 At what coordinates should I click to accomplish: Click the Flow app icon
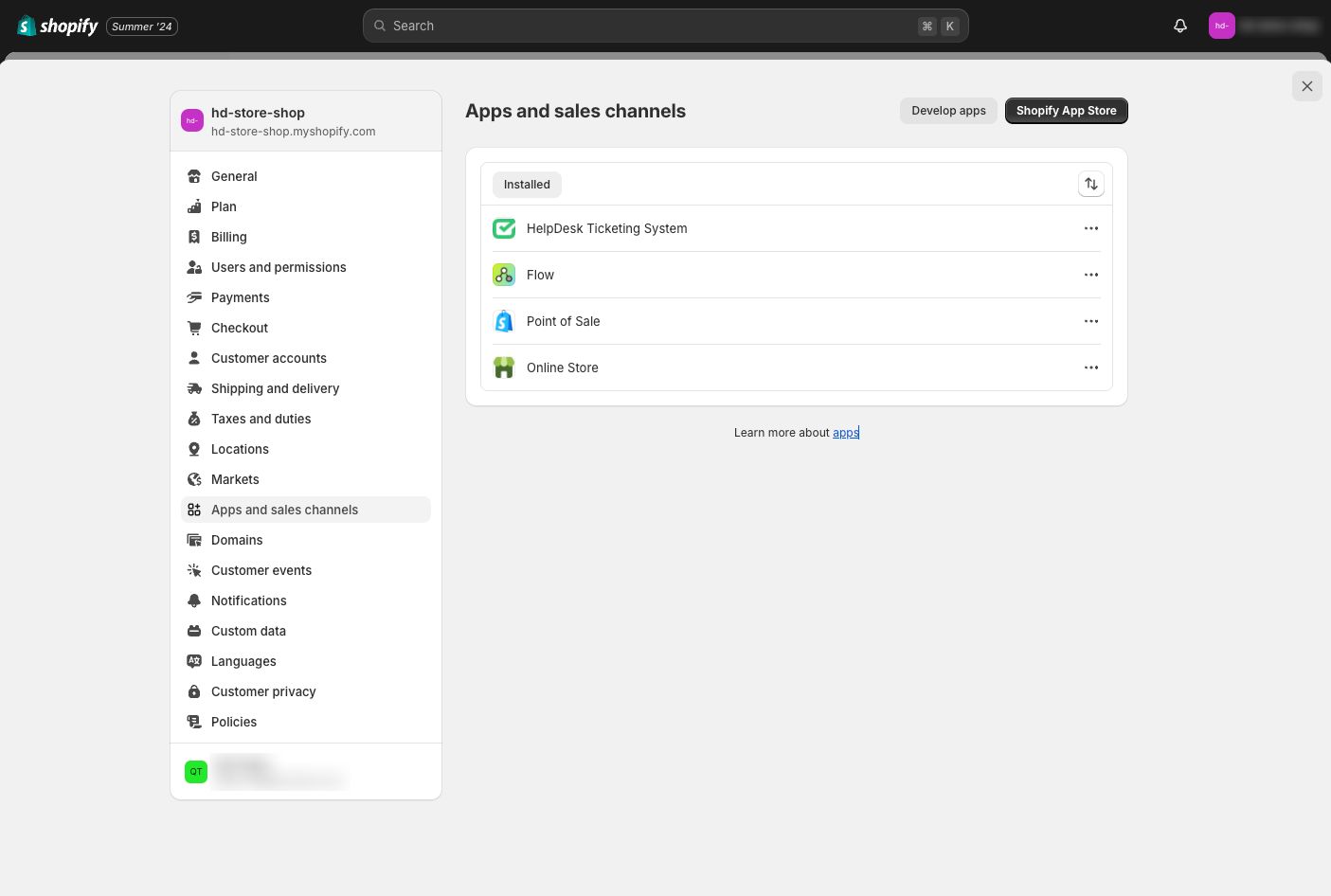pos(504,275)
